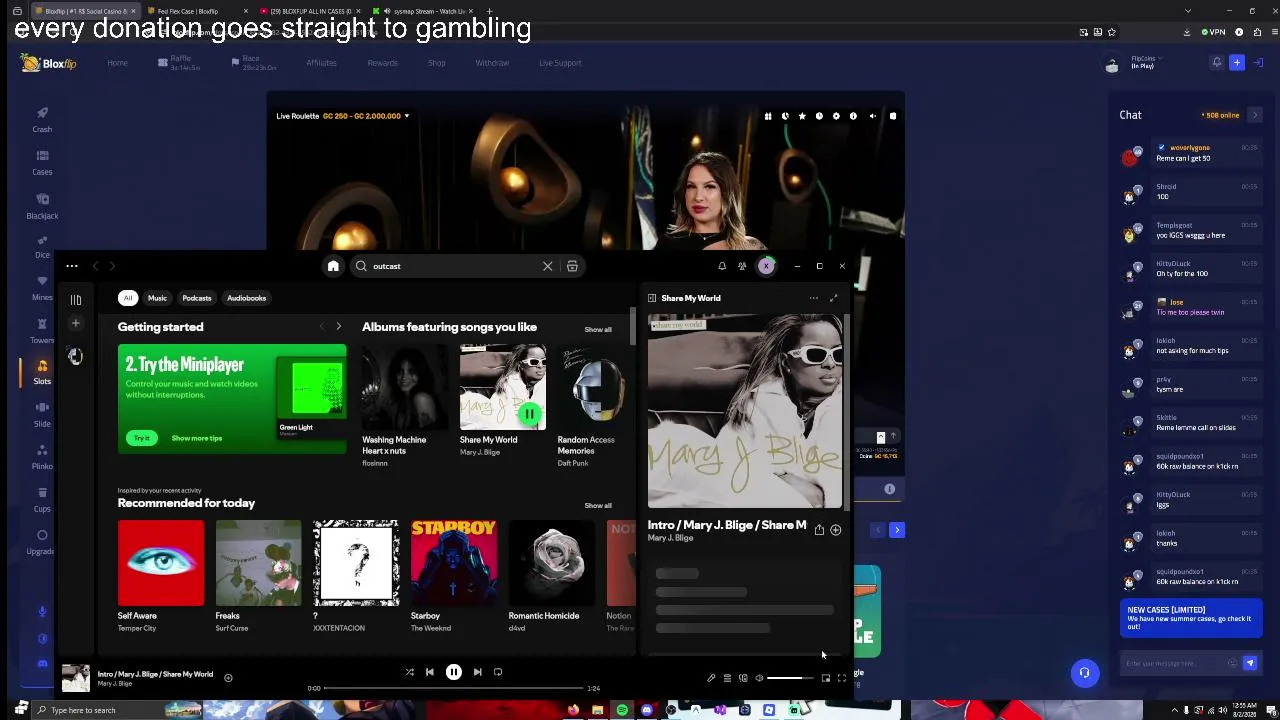Viewport: 1280px width, 720px height.
Task: Open Cases in Bloxflip sidebar
Action: click(x=42, y=162)
